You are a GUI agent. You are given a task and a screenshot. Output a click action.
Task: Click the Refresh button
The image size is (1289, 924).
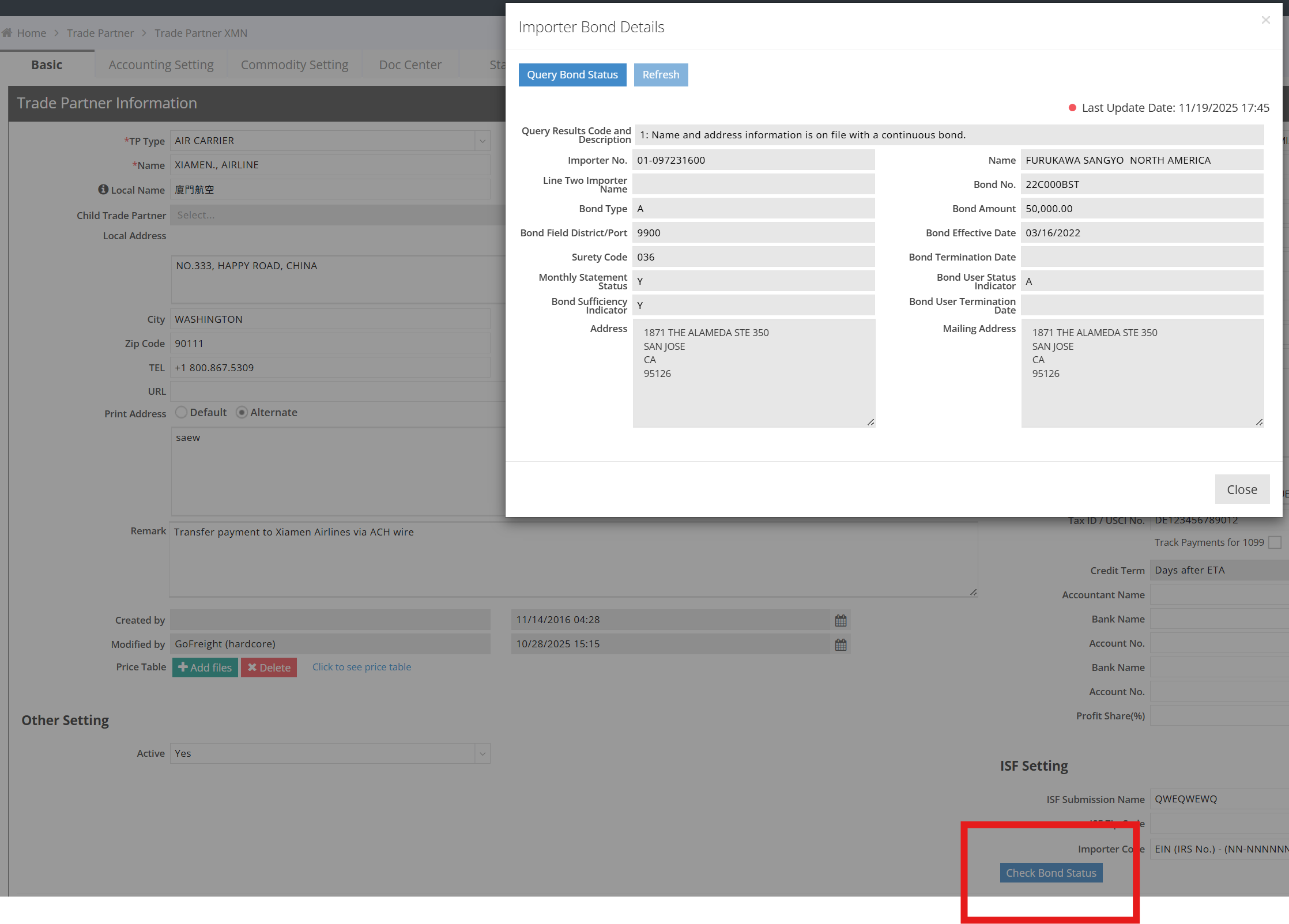point(661,75)
